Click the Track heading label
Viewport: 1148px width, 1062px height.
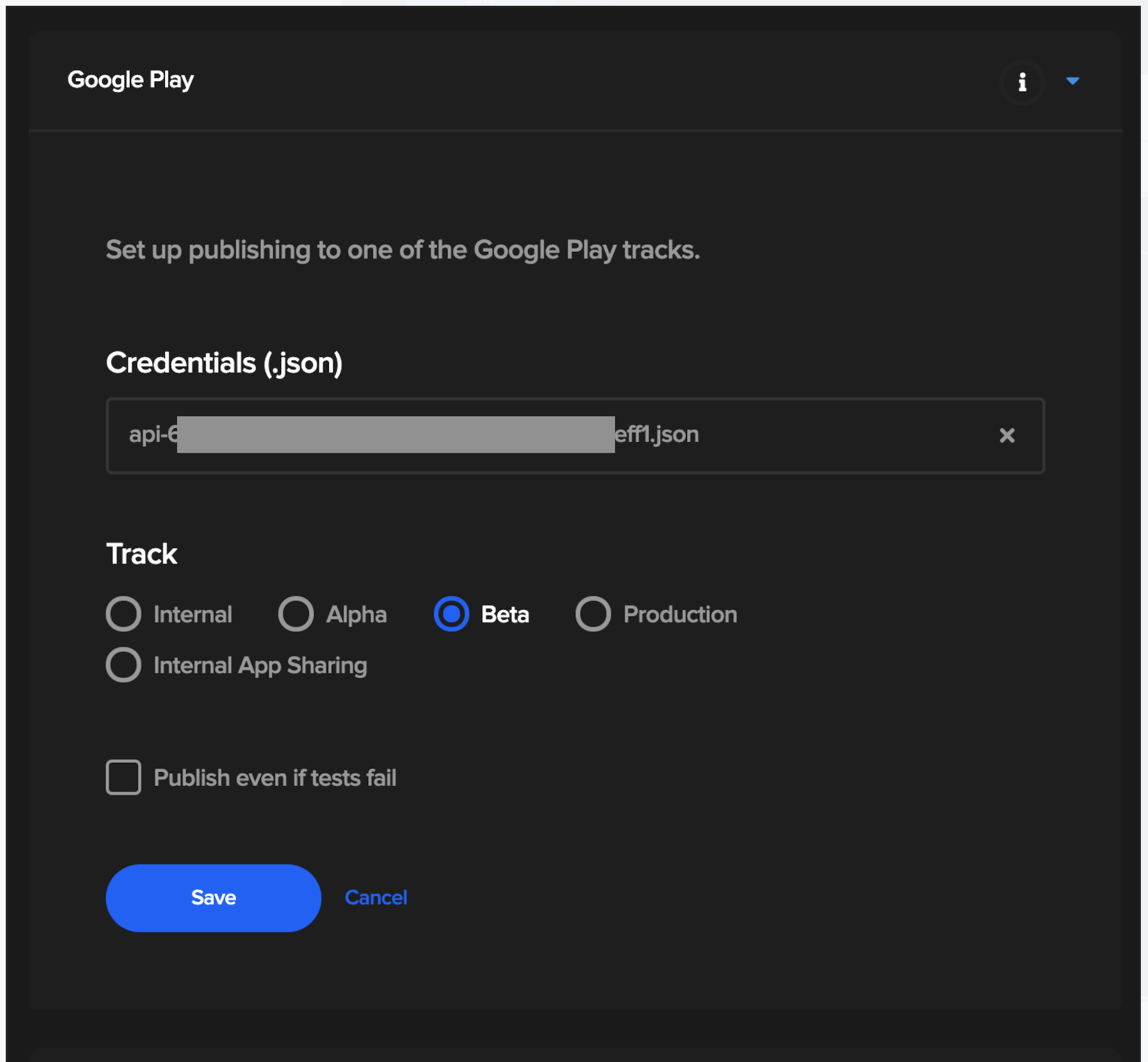[141, 554]
